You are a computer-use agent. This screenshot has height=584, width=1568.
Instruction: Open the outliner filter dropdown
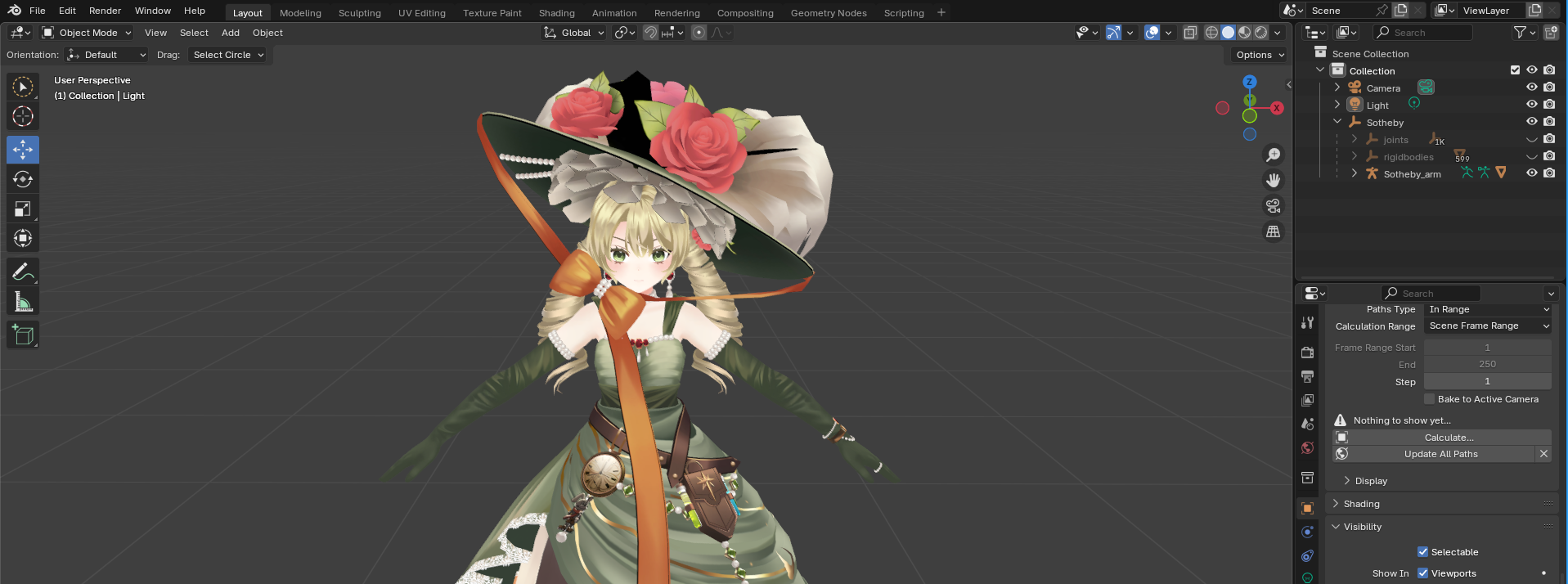[1524, 33]
